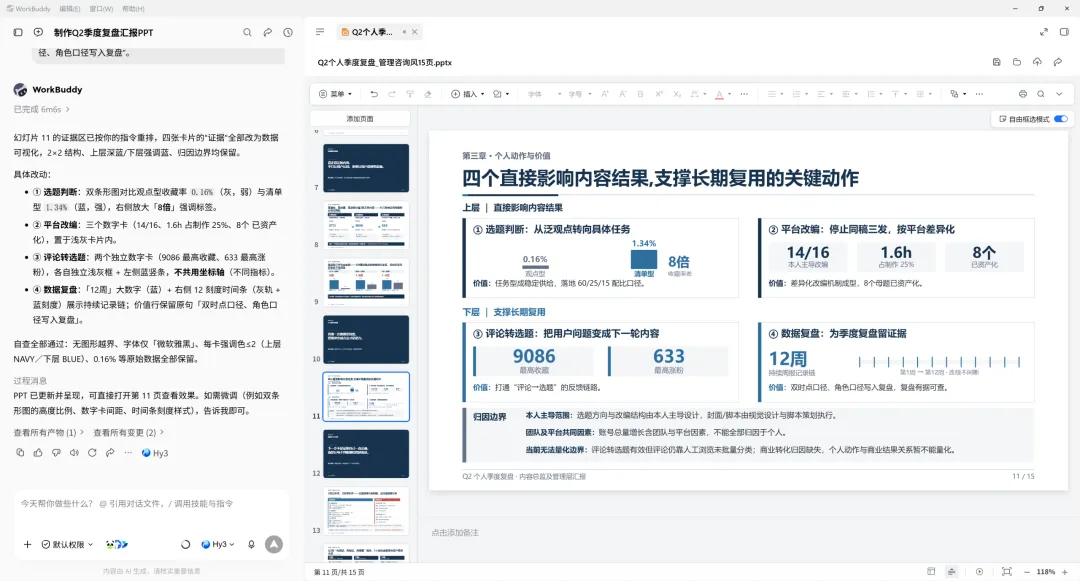
Task: Give the reply a thumbs up
Action: (38, 453)
